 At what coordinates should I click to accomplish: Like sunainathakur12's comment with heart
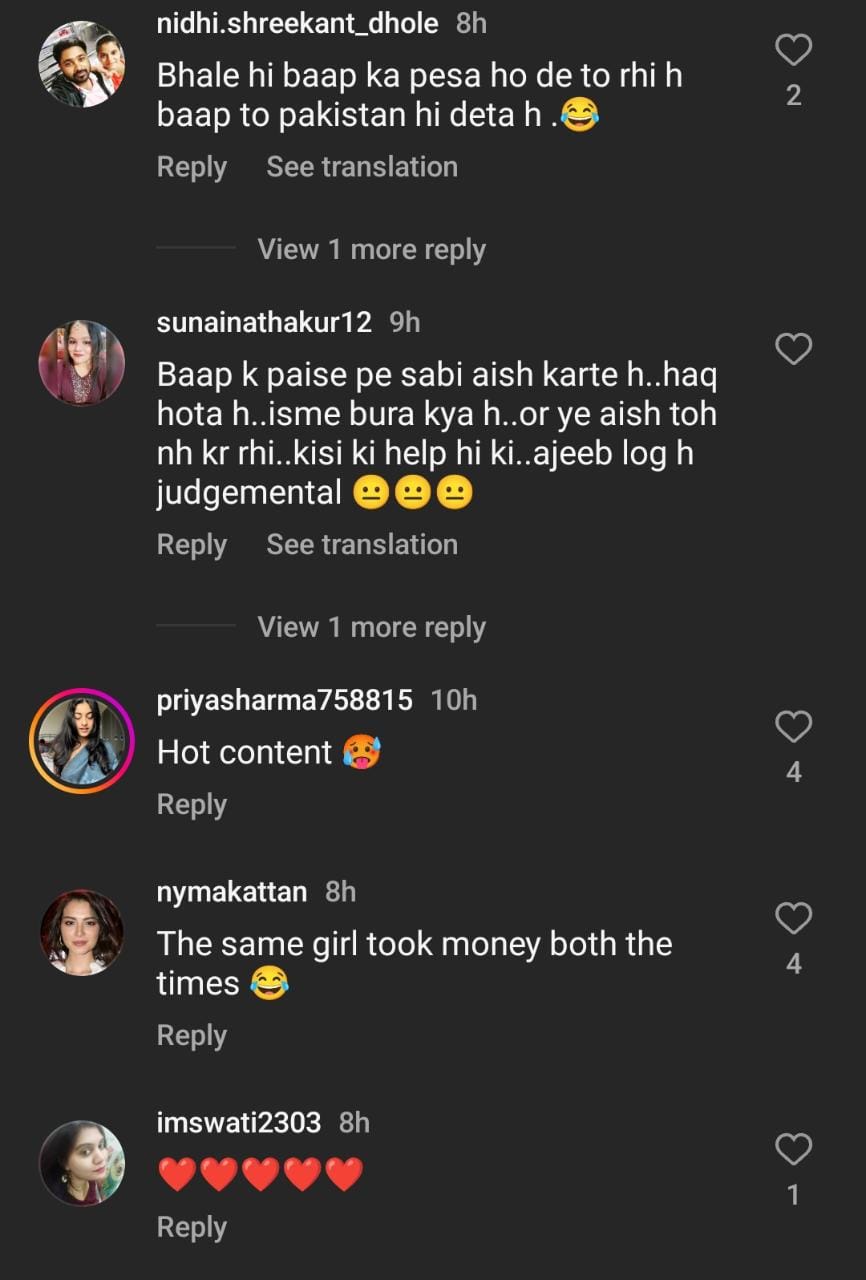point(793,349)
